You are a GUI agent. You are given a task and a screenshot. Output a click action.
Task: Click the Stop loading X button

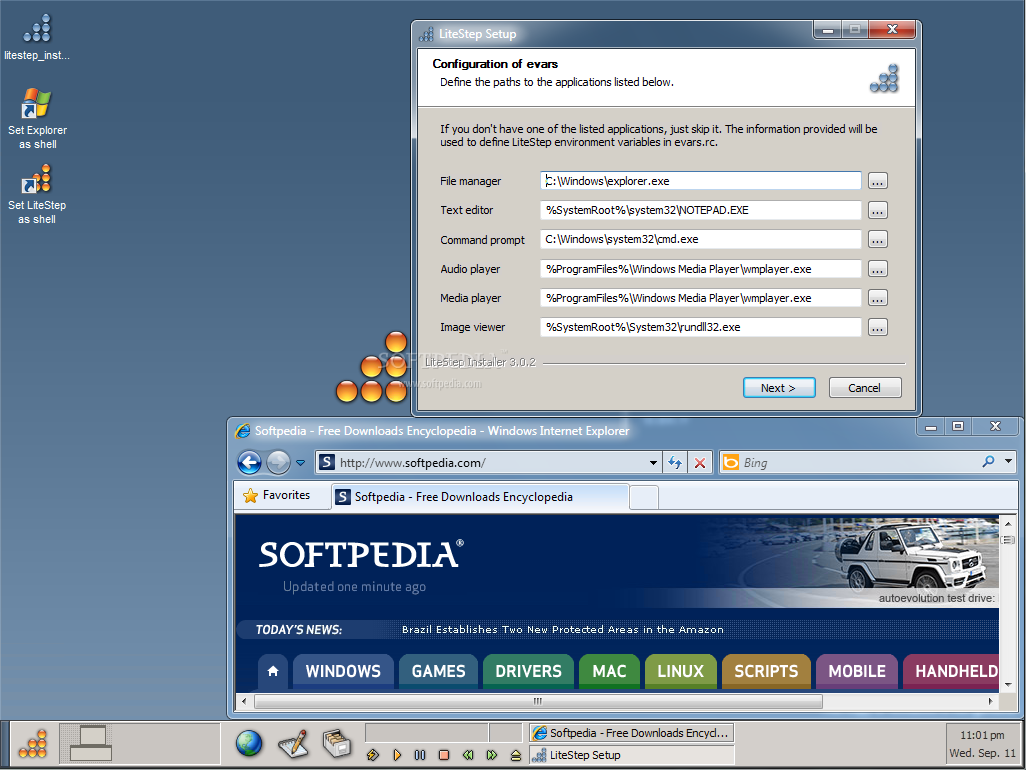coord(699,463)
